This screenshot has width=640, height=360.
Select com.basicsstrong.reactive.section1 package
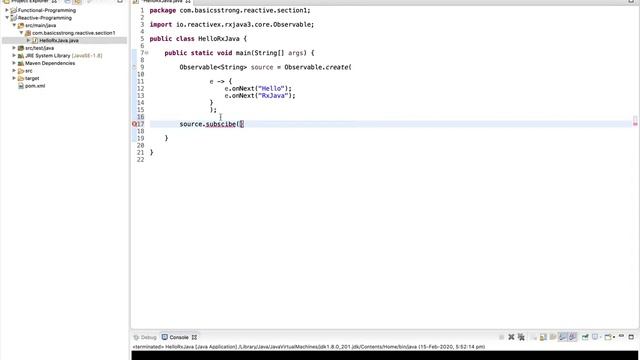pyautogui.click(x=73, y=33)
